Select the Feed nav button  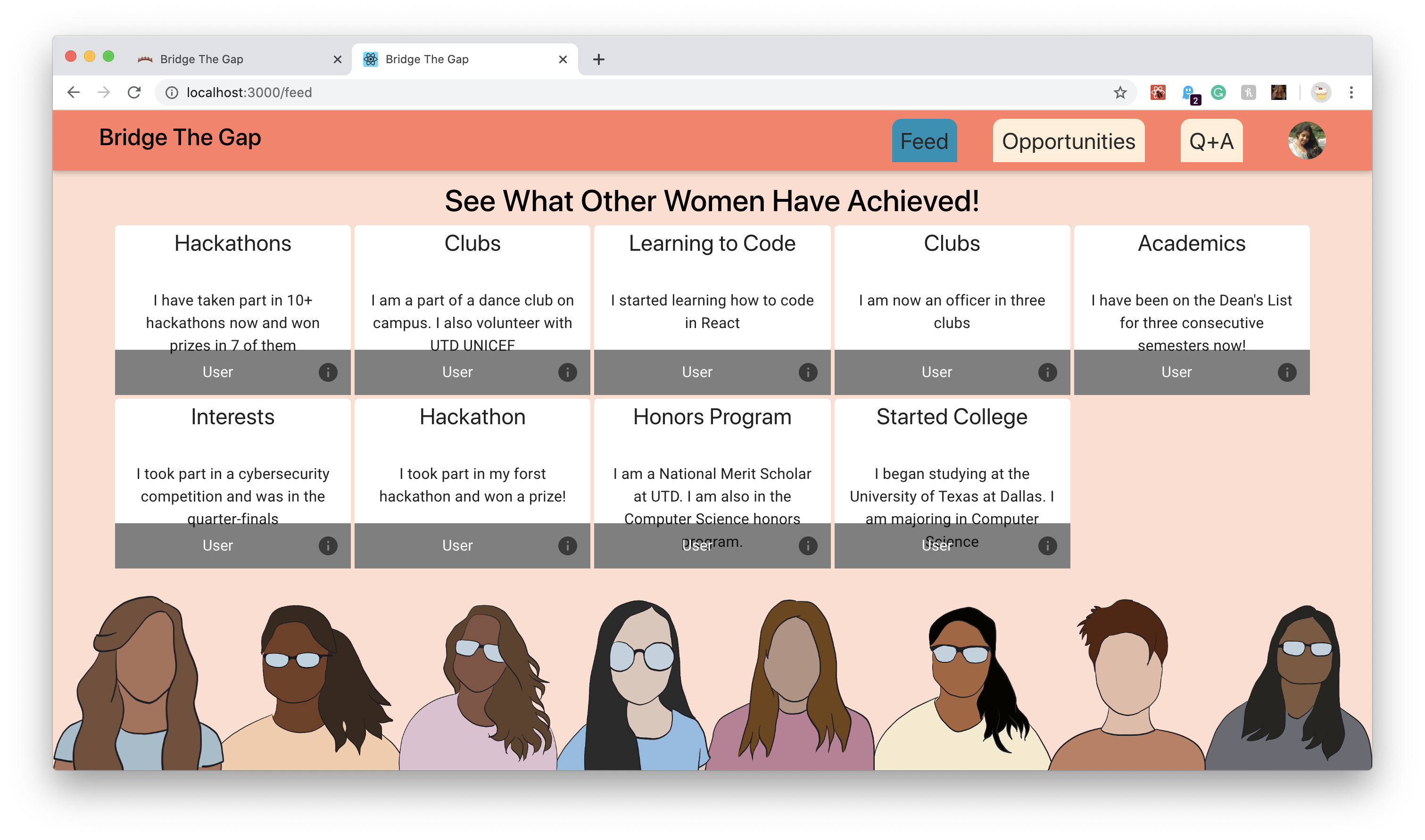924,141
